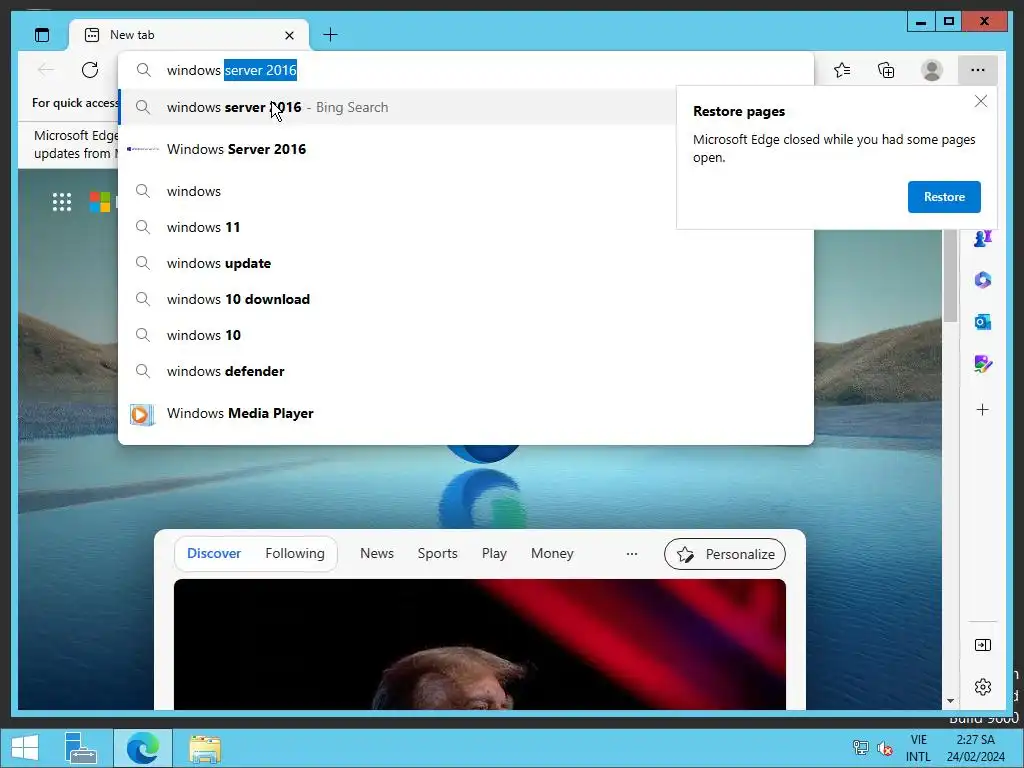Click the muted volume tray icon
Image resolution: width=1024 pixels, height=768 pixels.
click(885, 748)
